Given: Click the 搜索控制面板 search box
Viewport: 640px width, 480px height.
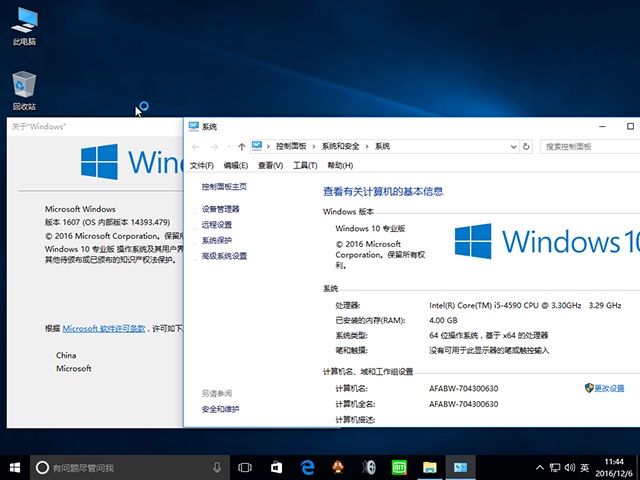Looking at the screenshot, I should (585, 146).
